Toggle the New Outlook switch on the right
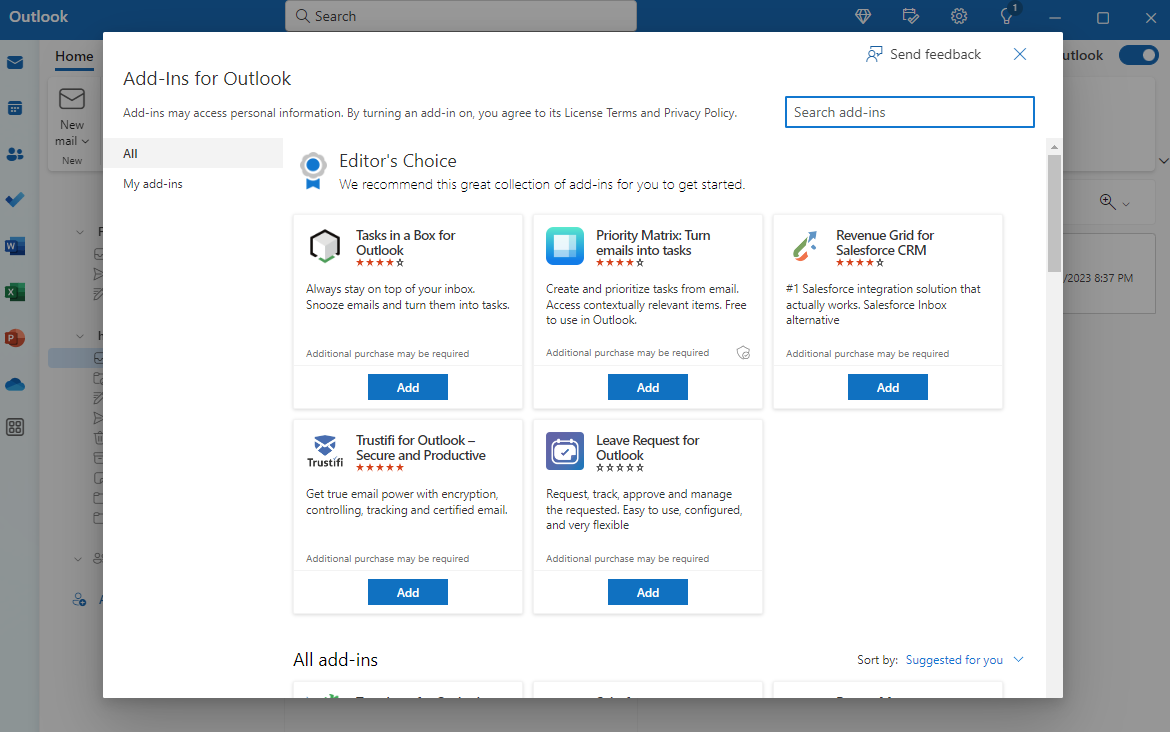 point(1139,56)
